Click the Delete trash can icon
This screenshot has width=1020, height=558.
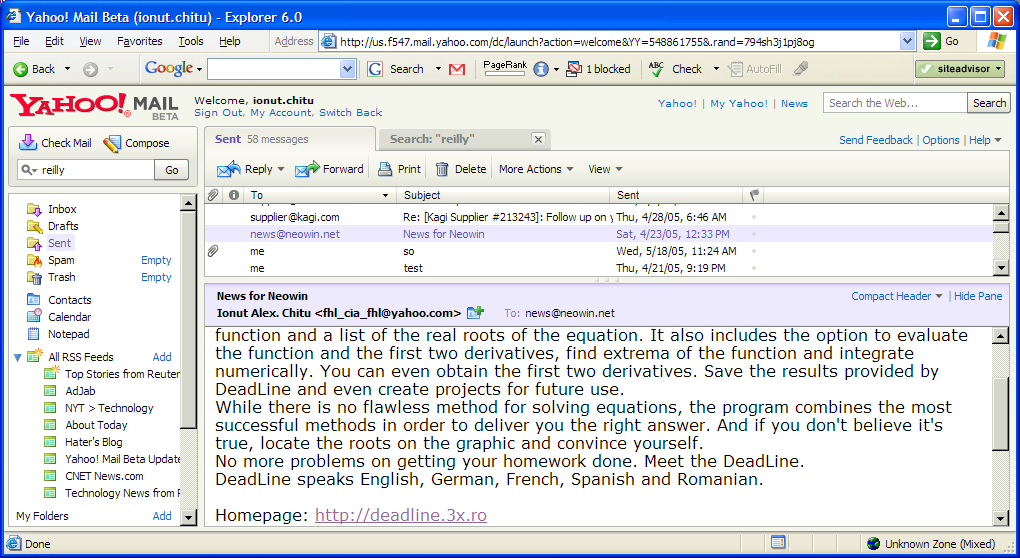click(442, 169)
